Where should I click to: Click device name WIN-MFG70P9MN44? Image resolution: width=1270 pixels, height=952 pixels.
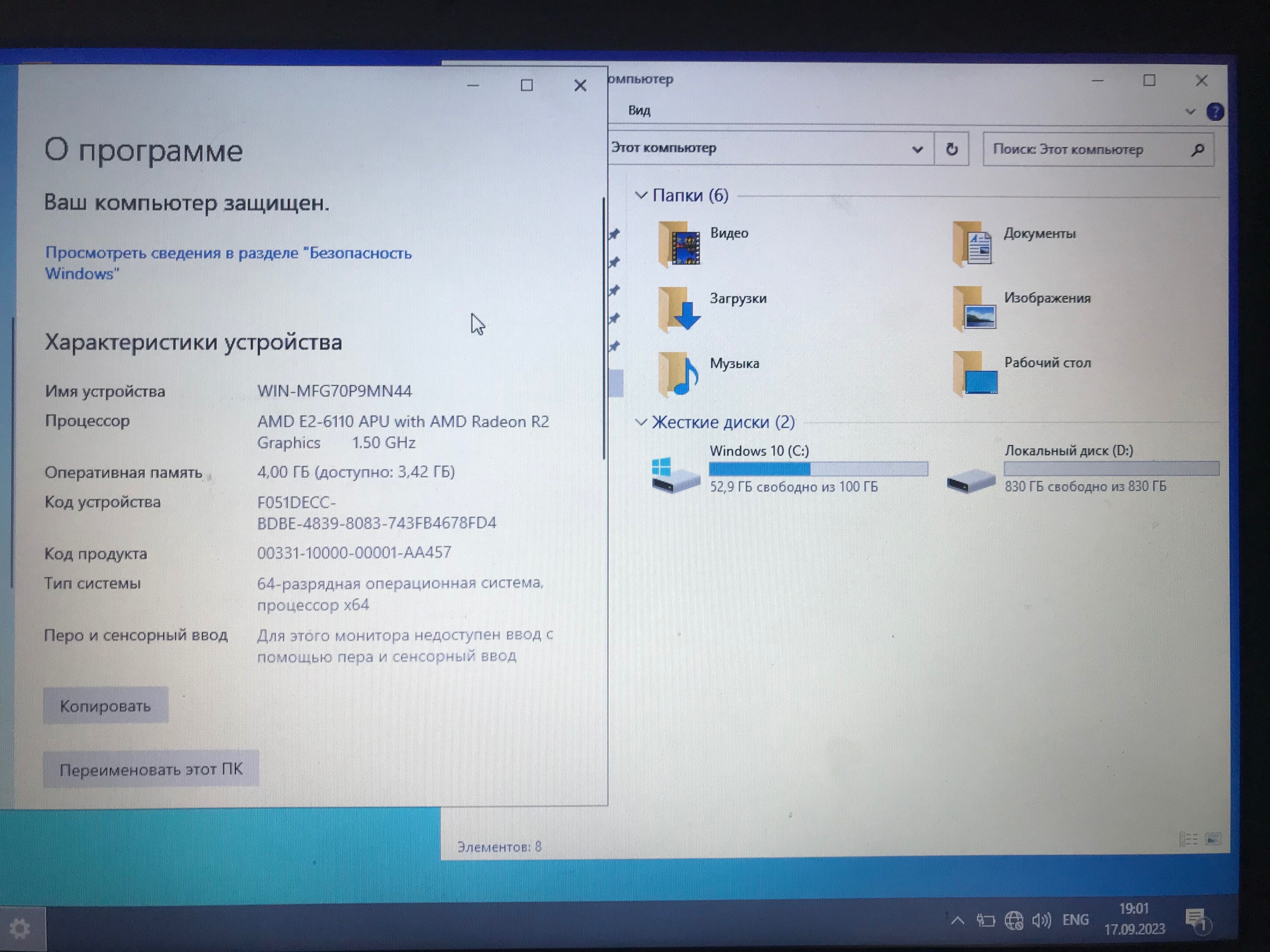pos(334,391)
